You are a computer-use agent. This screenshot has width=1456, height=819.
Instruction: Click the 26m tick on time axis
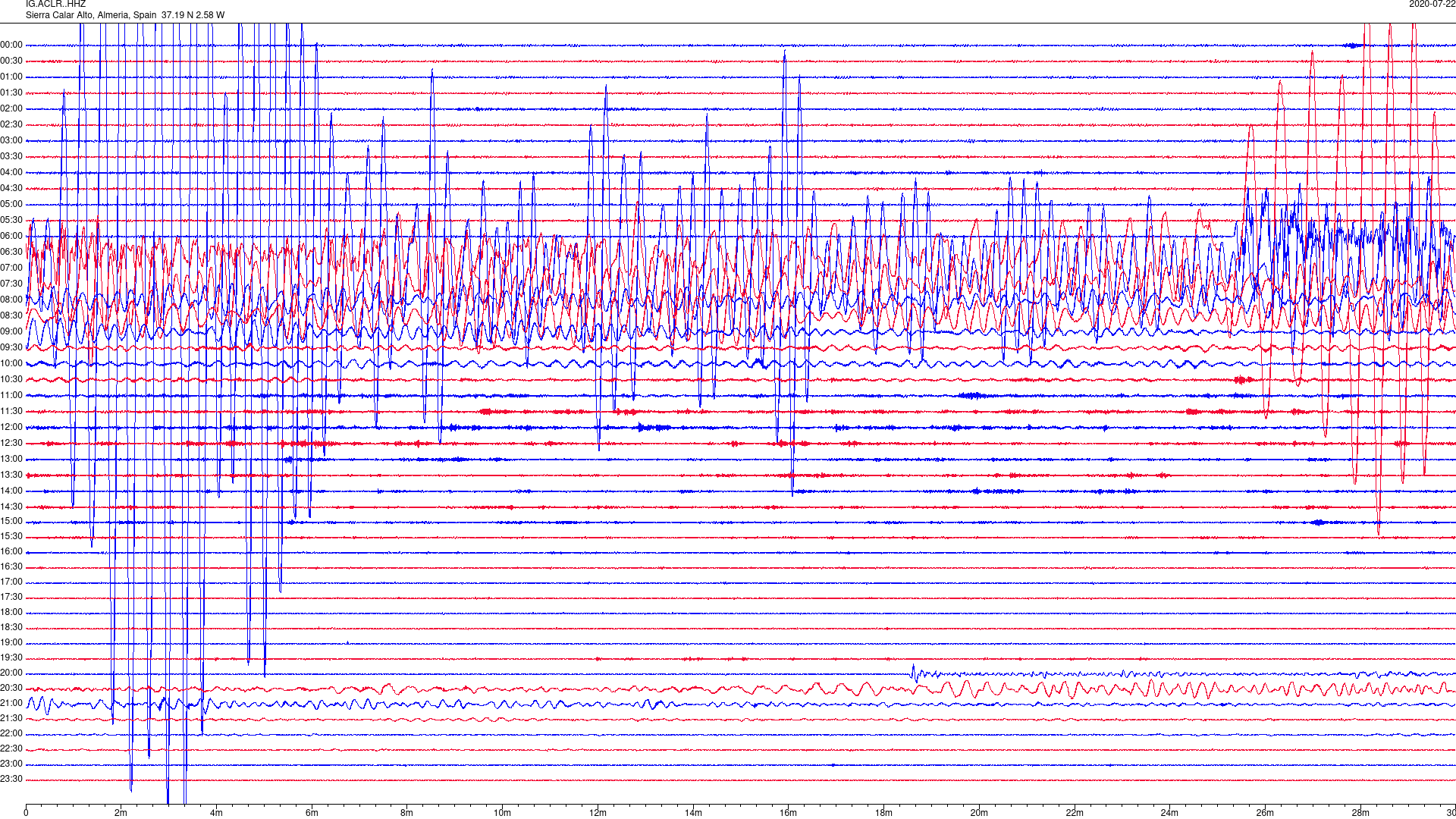point(1265,813)
